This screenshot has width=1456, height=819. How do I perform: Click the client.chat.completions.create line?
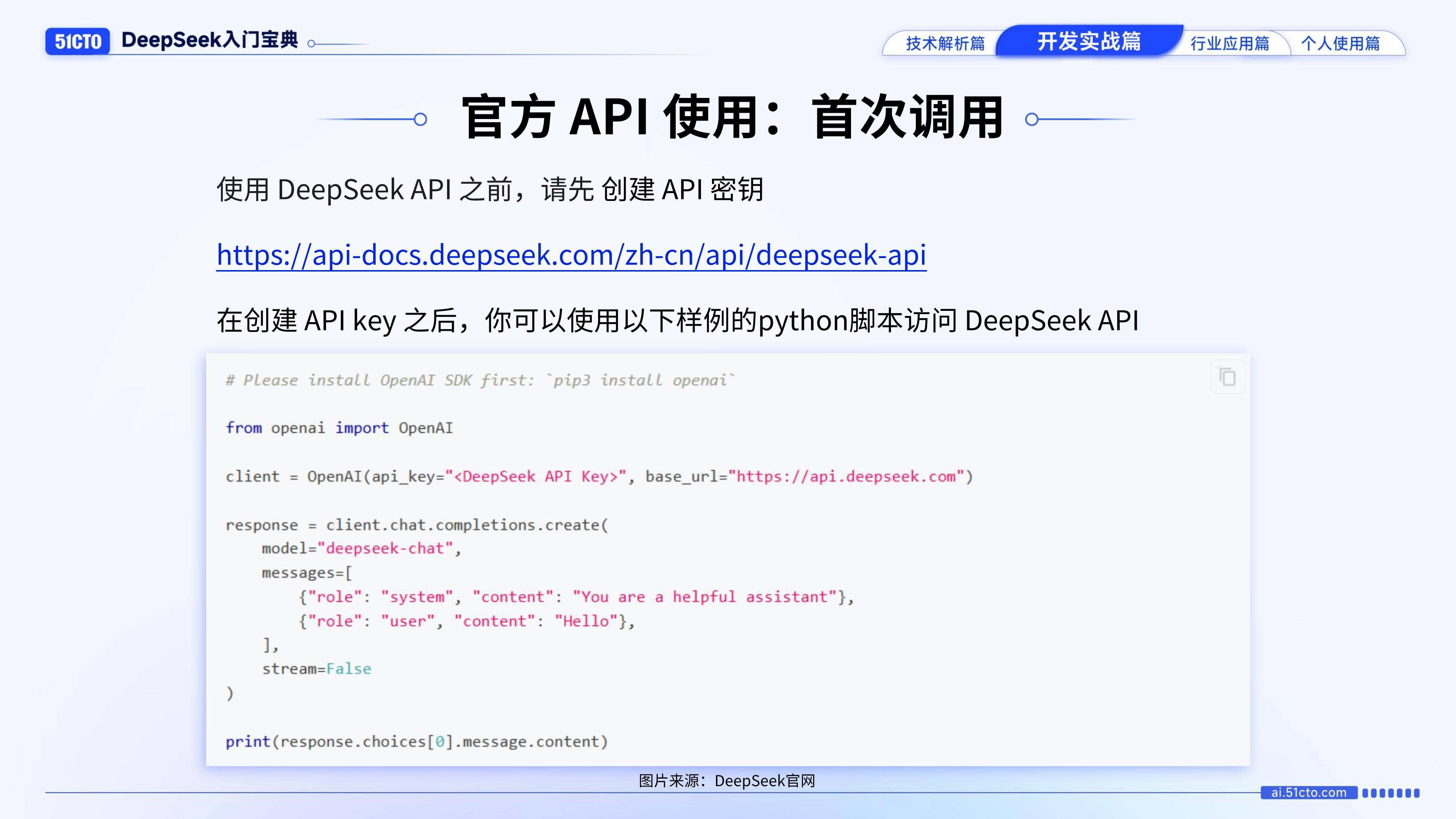pyautogui.click(x=417, y=525)
